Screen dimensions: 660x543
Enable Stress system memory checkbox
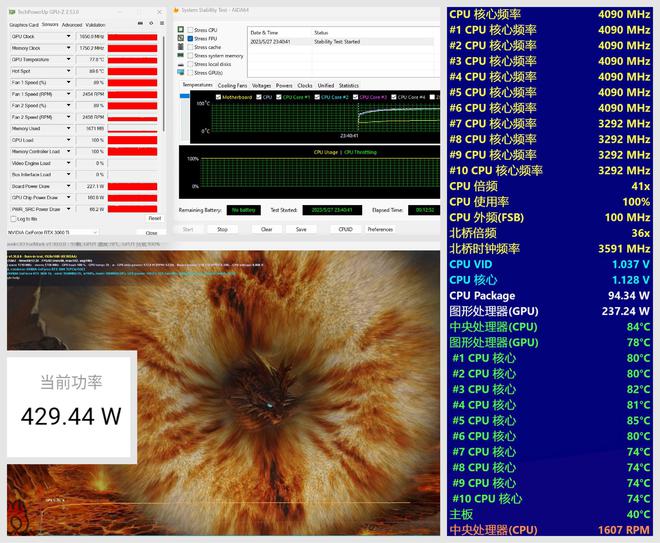(190, 56)
